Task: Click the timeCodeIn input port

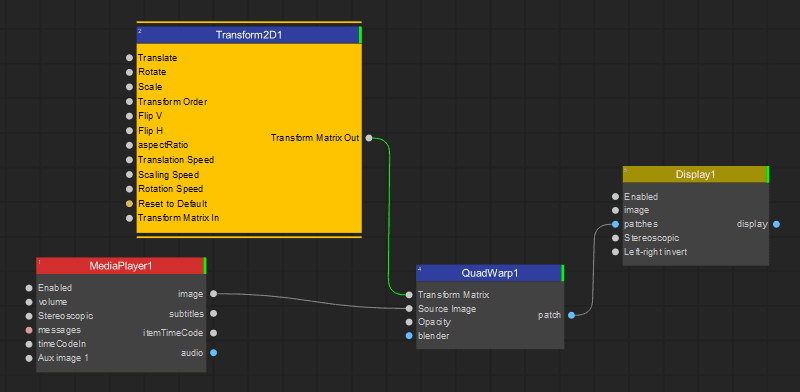Action: pos(29,344)
